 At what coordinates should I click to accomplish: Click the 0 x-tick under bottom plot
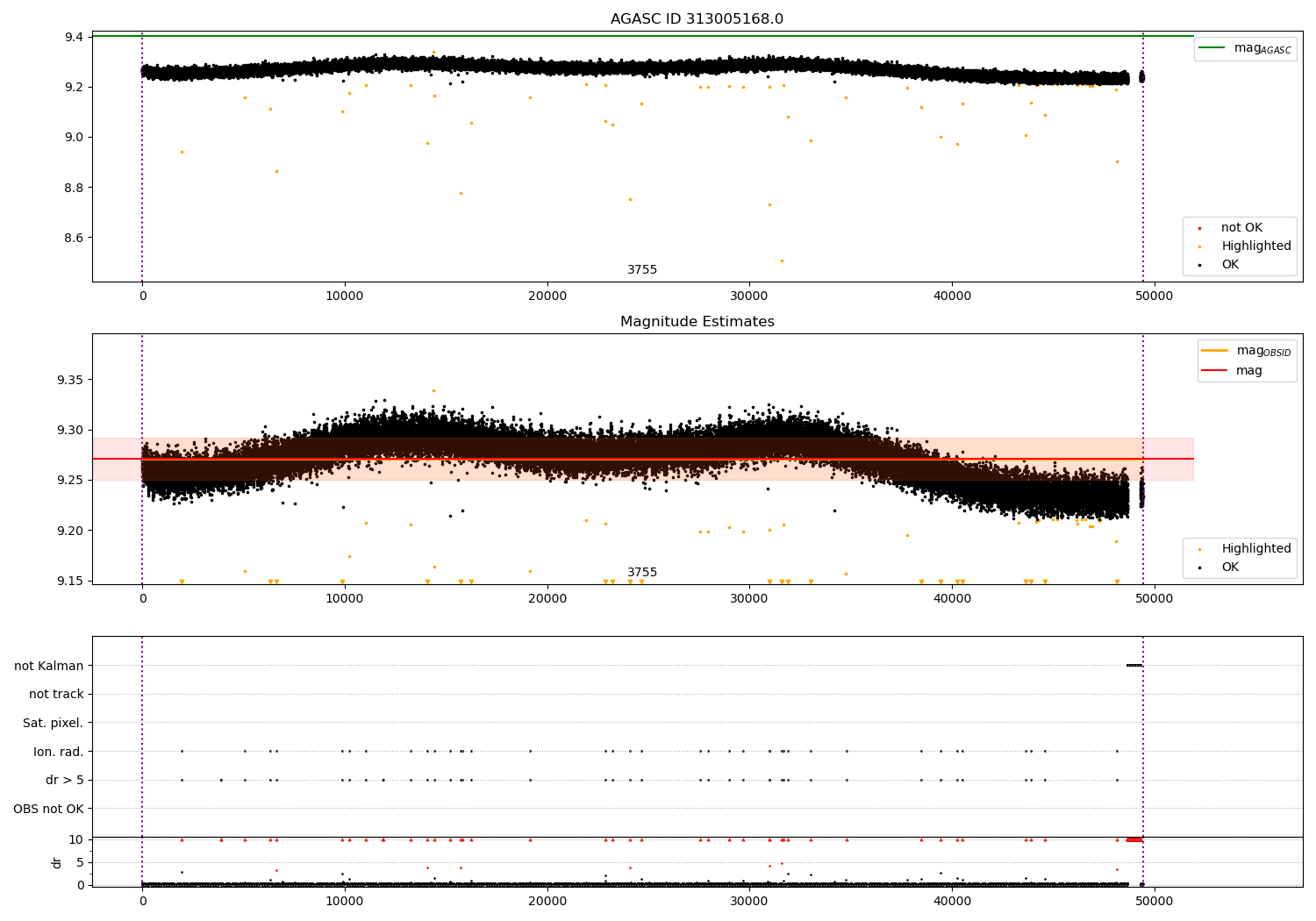pos(142,902)
